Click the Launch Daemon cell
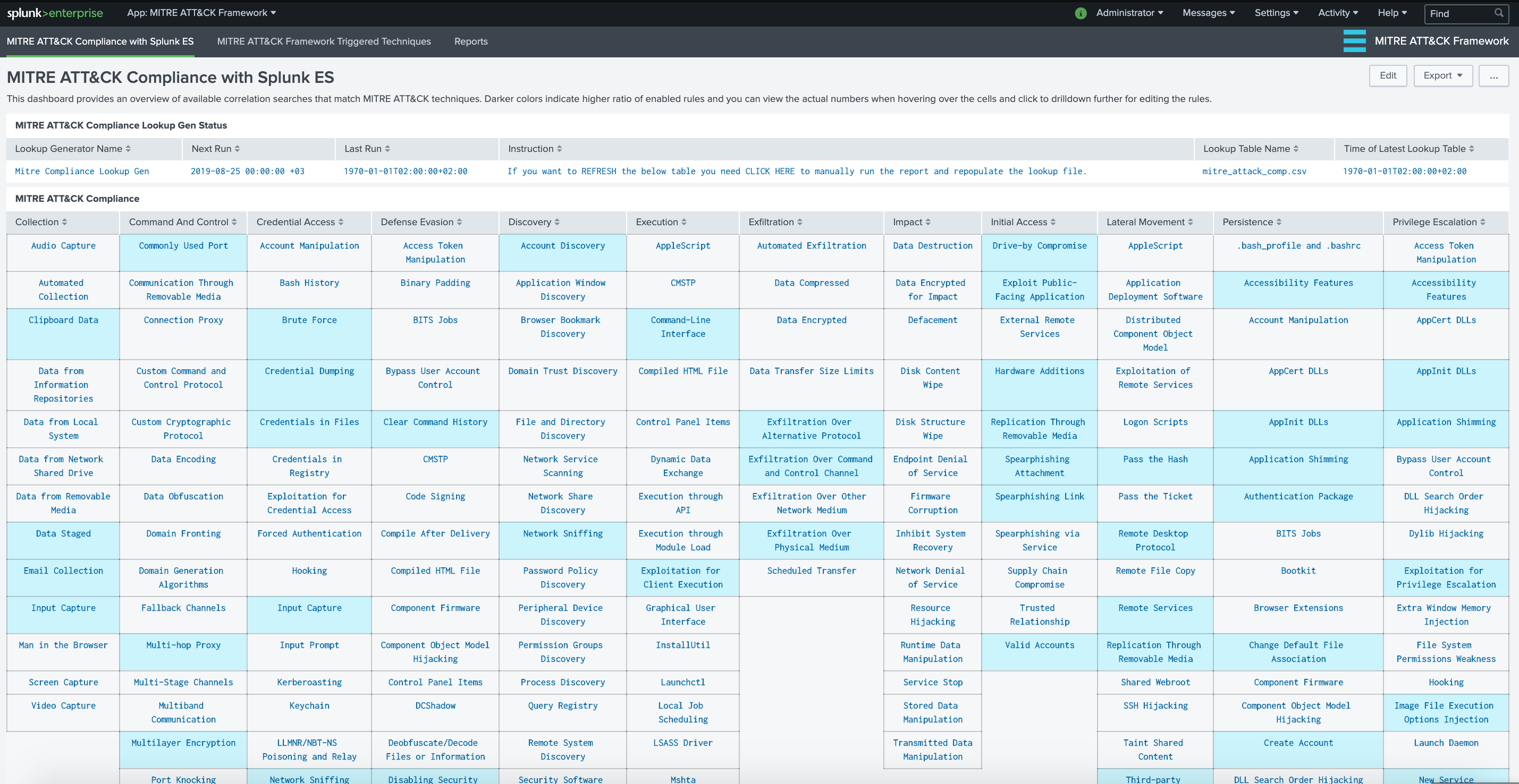 [x=1446, y=749]
